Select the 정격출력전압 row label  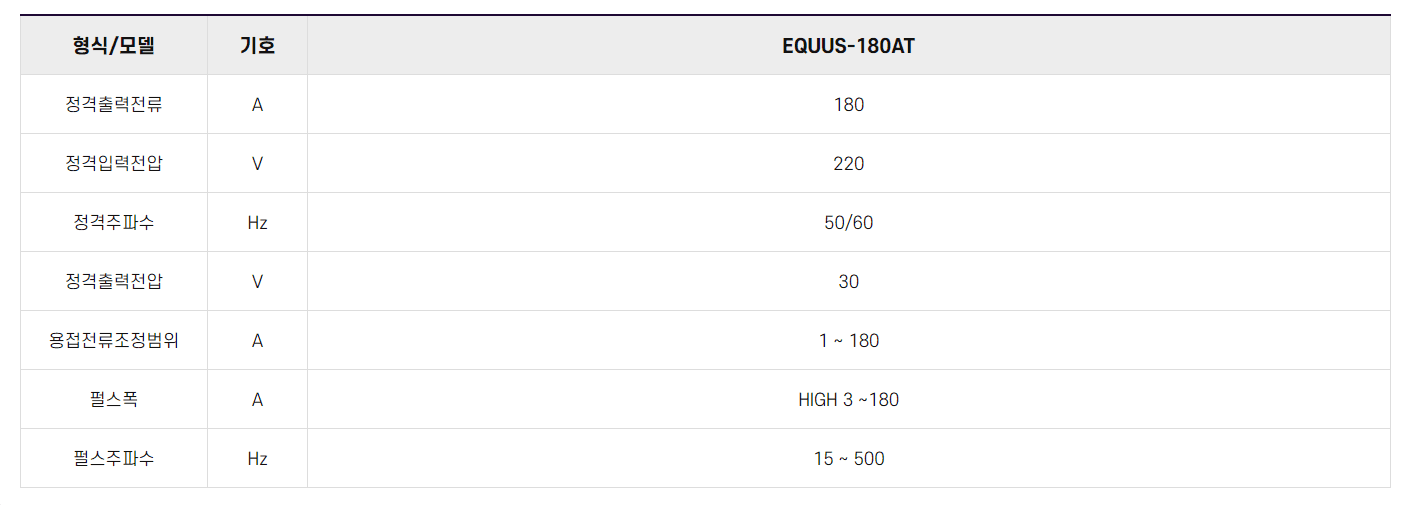[x=114, y=281]
